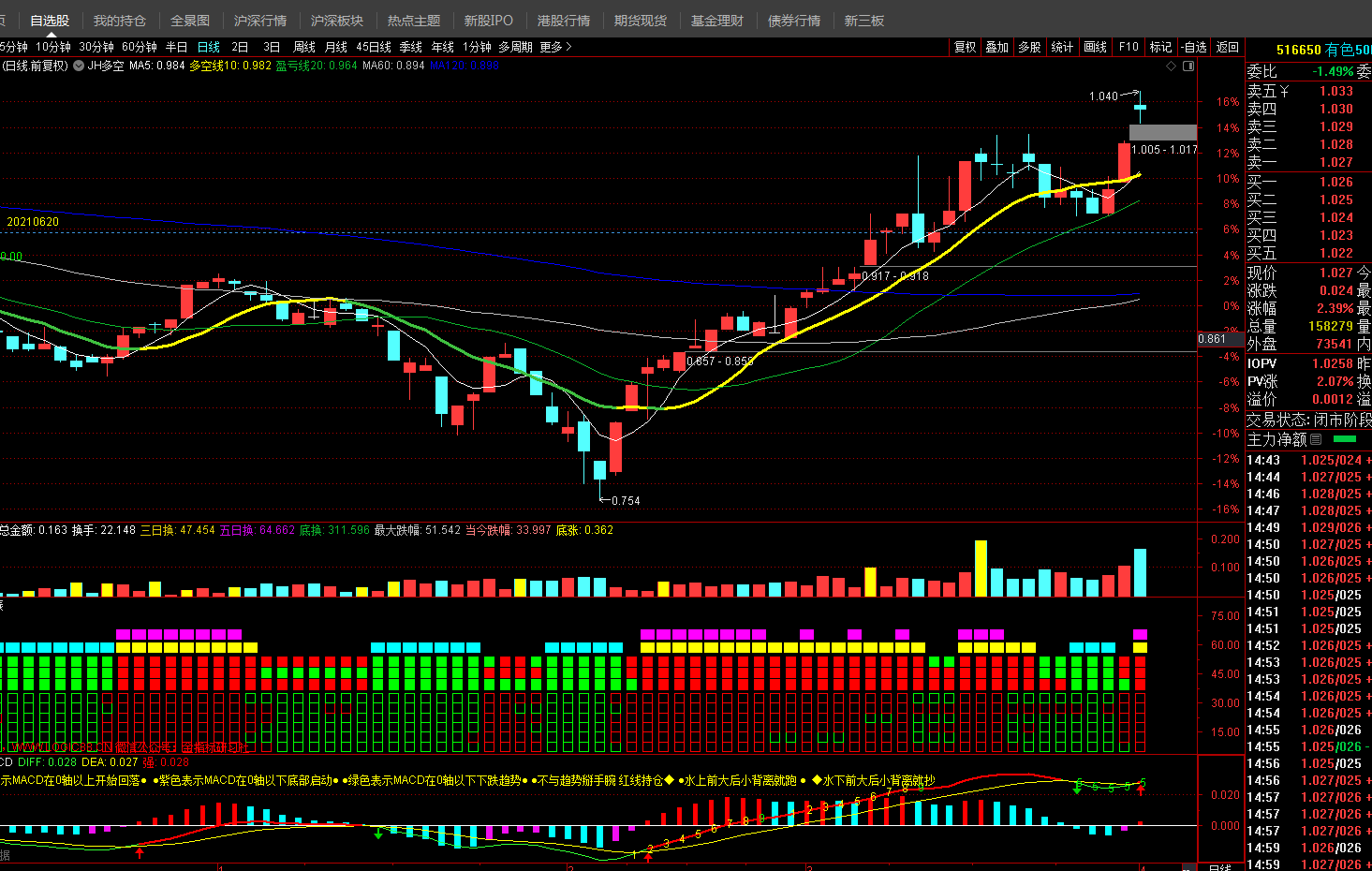Switch to 年线 yearly chart
The height and width of the screenshot is (871, 1372).
click(x=443, y=47)
